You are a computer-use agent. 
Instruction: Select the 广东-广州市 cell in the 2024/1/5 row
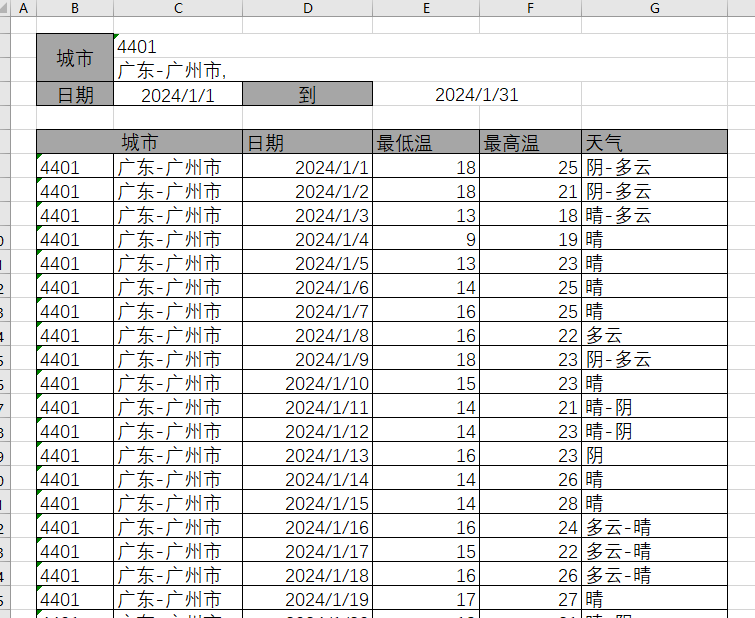tap(178, 263)
